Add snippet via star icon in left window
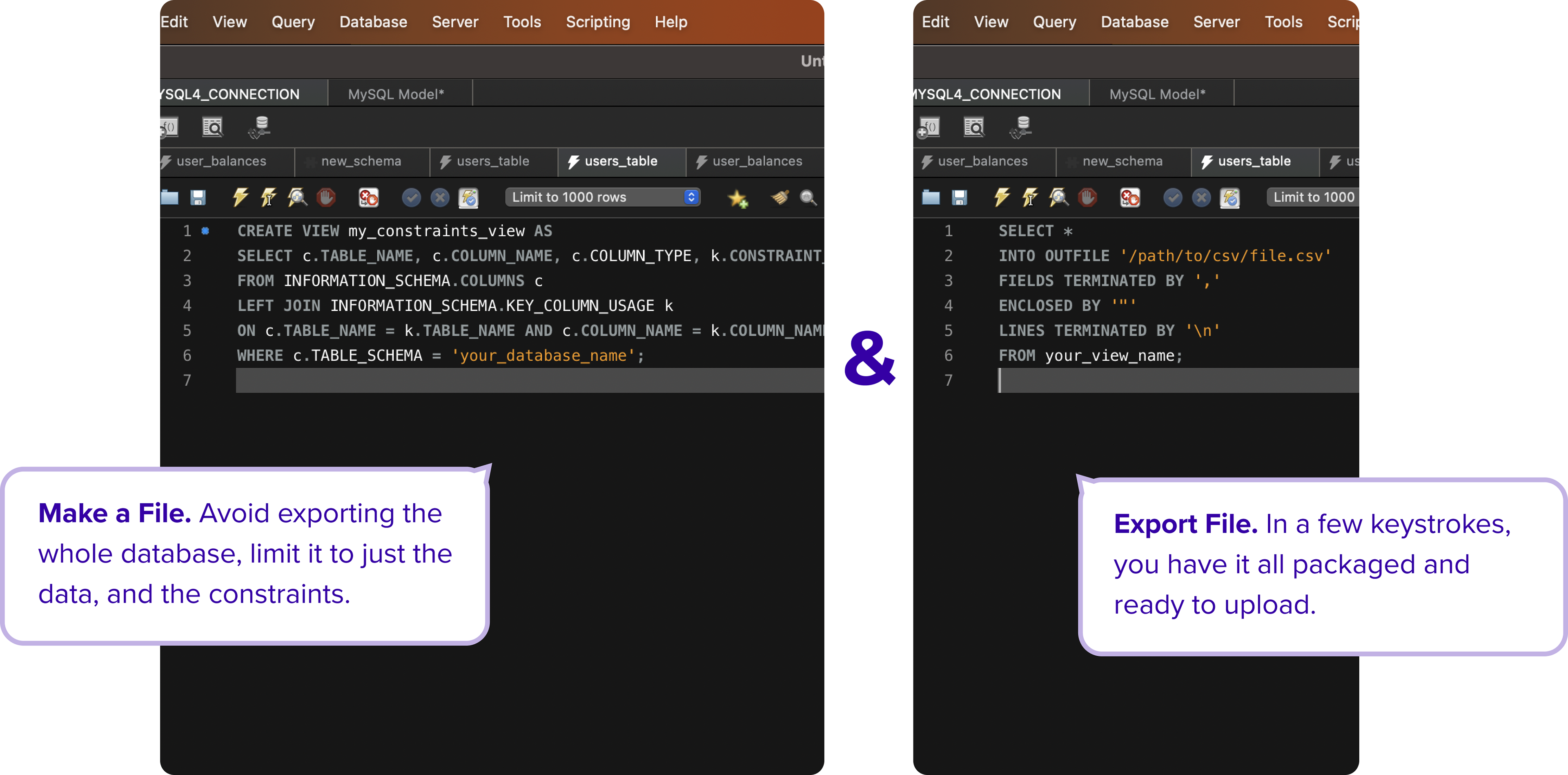1568x775 pixels. click(738, 199)
